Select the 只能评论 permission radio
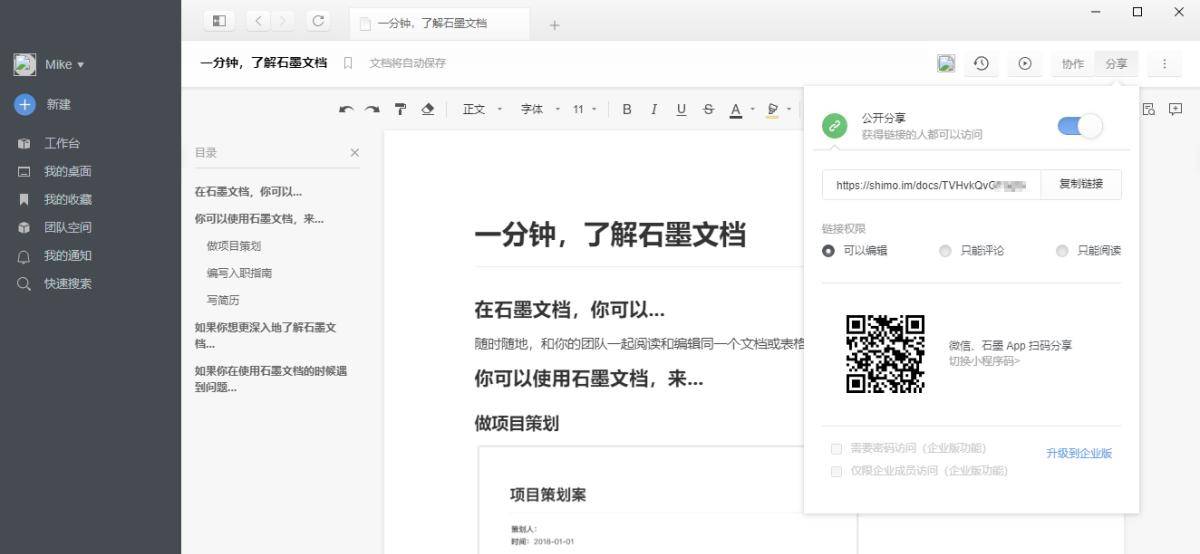 (x=945, y=251)
